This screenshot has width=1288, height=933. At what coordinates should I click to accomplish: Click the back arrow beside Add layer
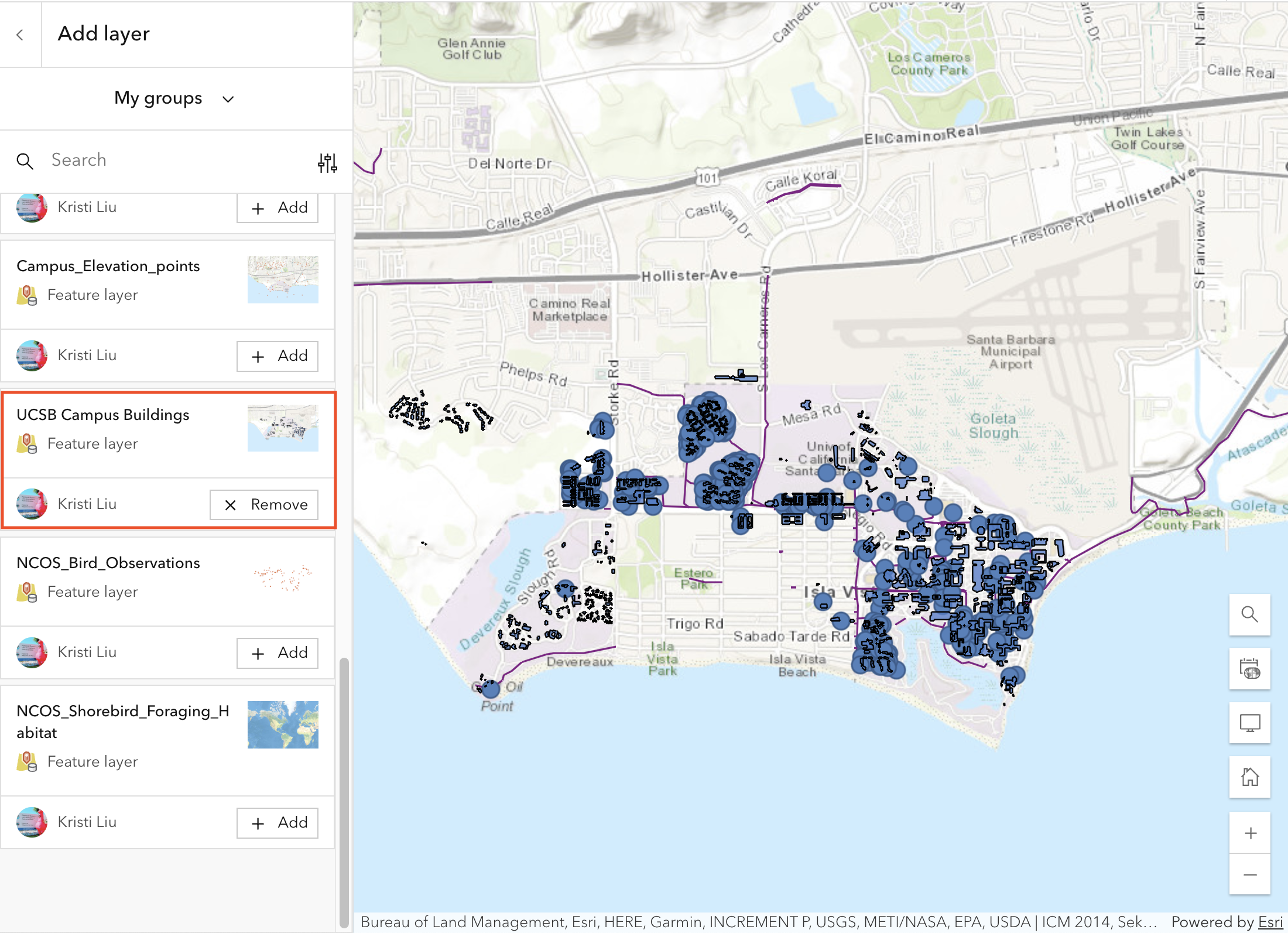click(20, 35)
